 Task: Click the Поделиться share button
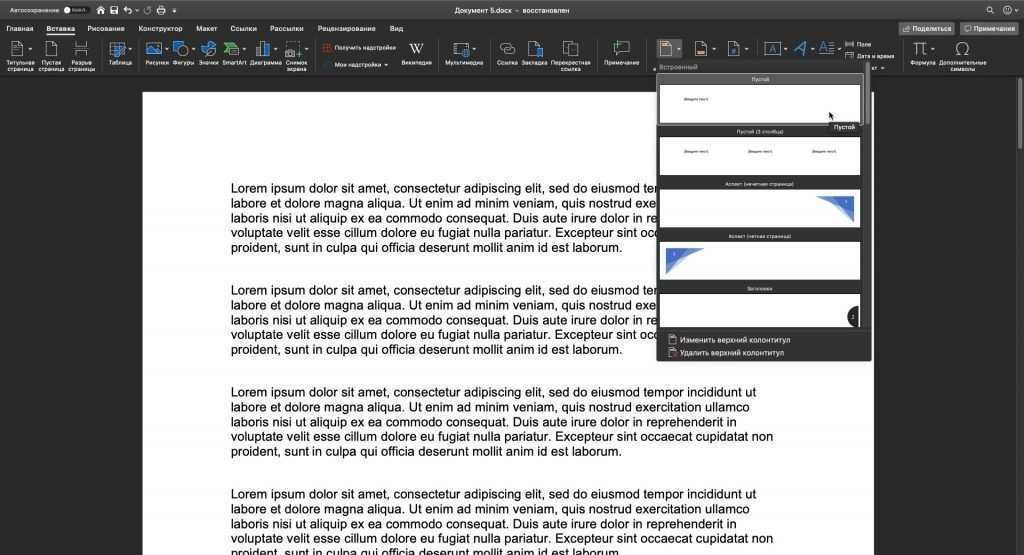point(927,29)
